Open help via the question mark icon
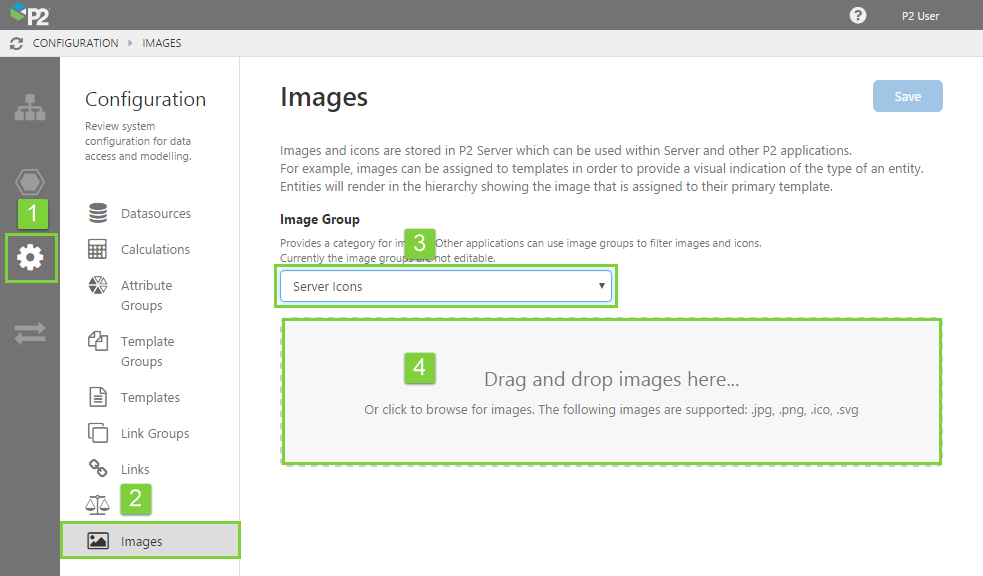Viewport: 983px width, 576px height. 858,15
